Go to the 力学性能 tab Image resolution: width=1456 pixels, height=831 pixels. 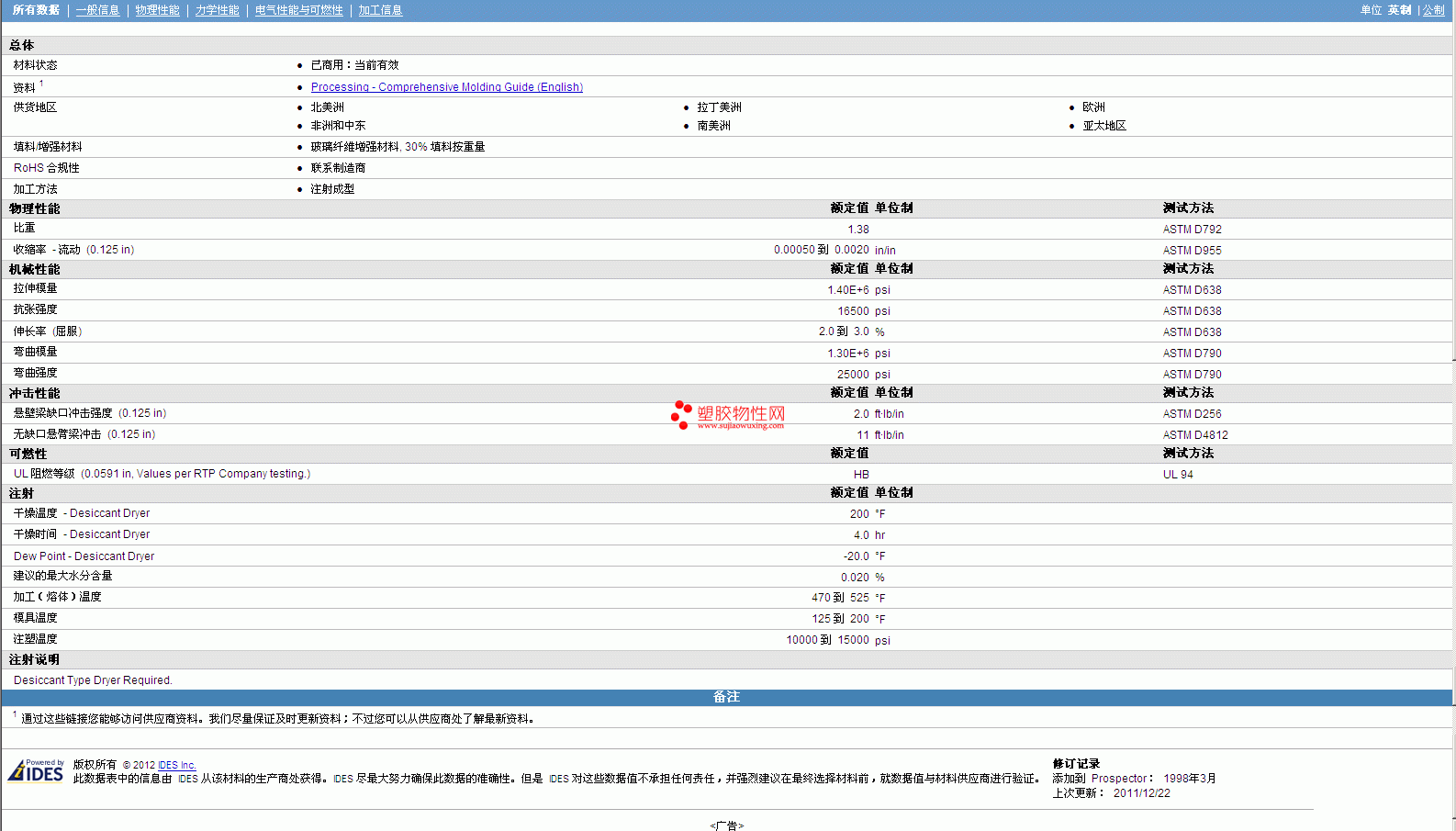[217, 10]
